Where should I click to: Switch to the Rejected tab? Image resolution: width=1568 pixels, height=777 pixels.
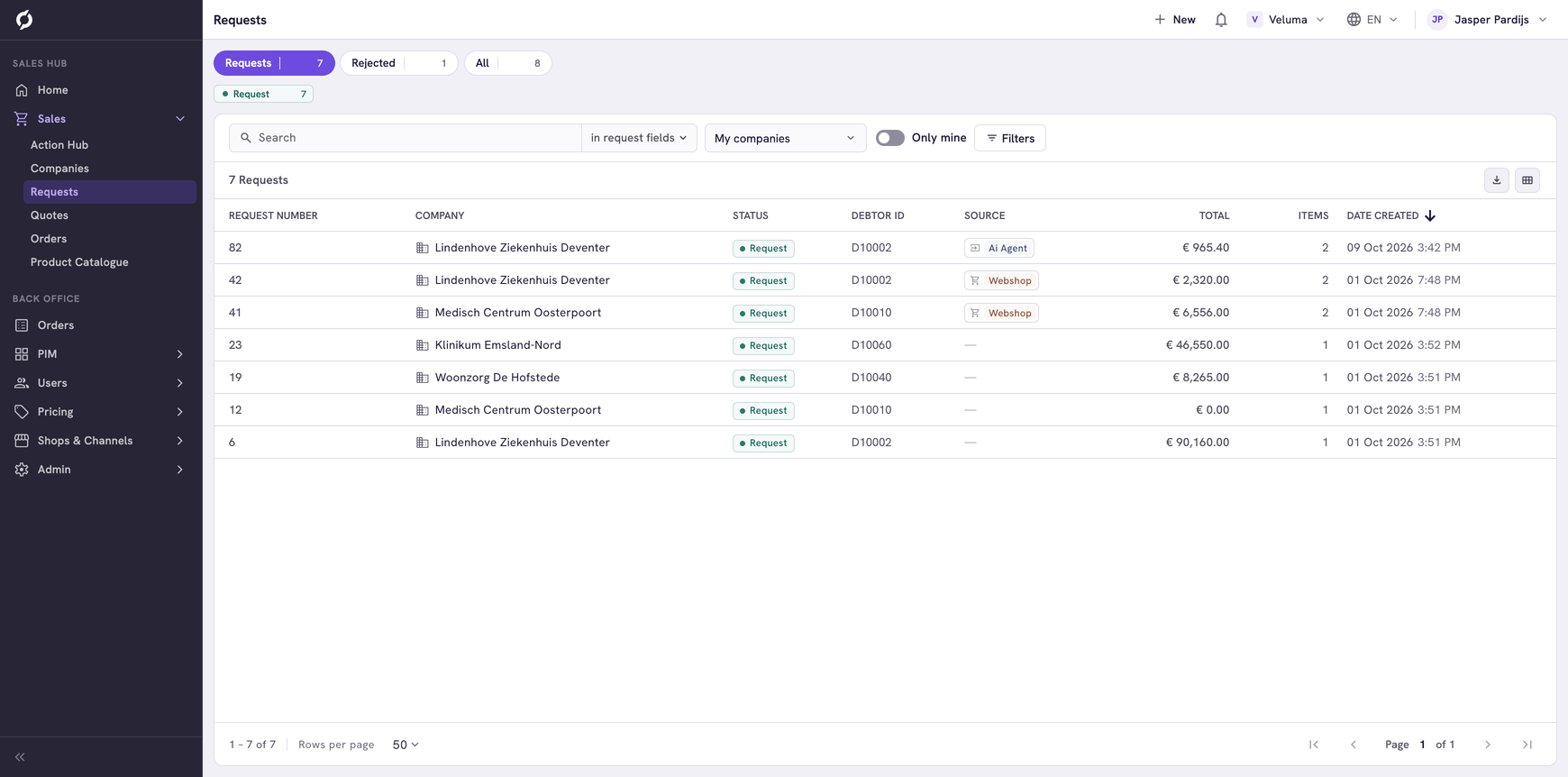398,63
